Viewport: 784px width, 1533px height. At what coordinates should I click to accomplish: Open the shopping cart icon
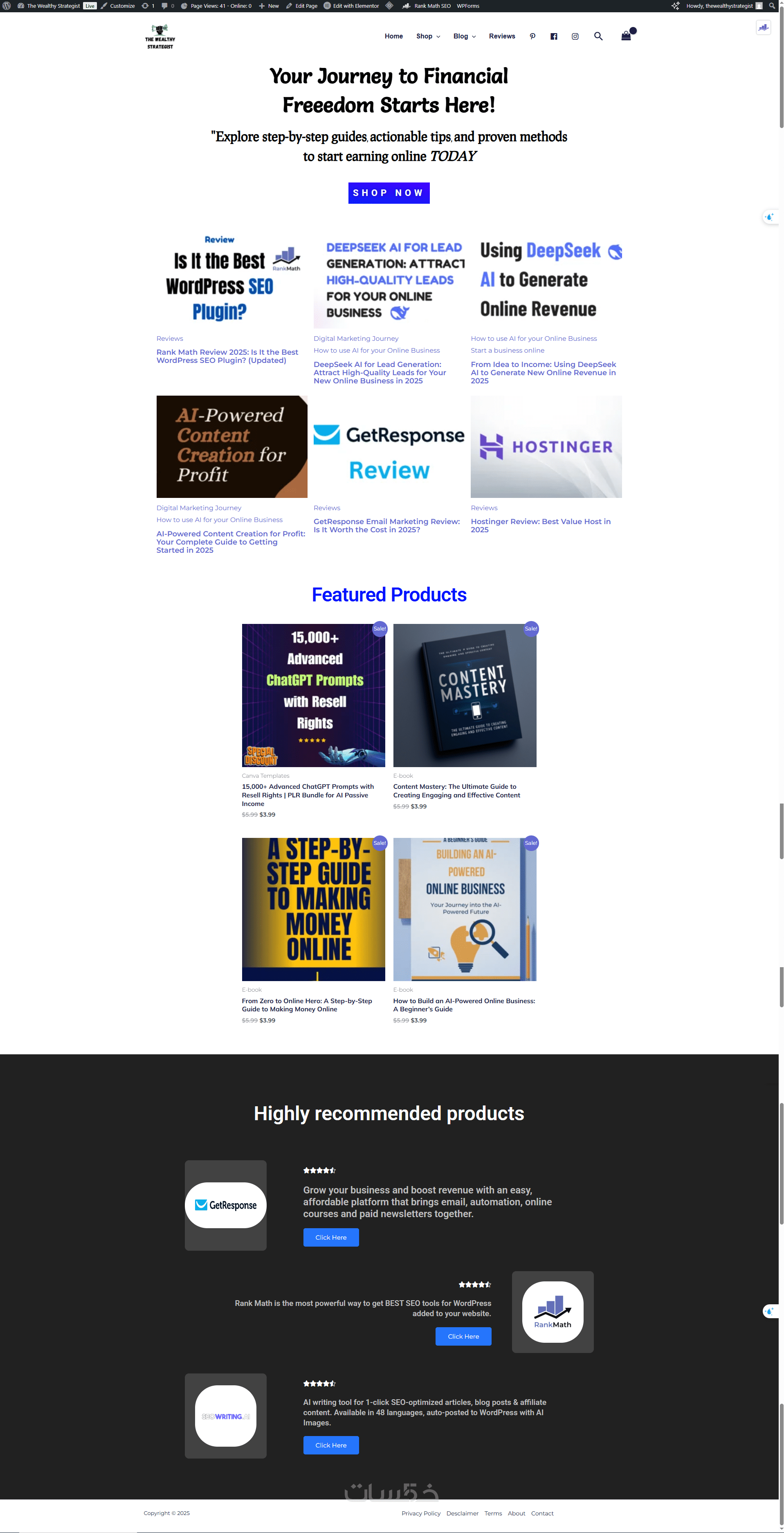[627, 36]
